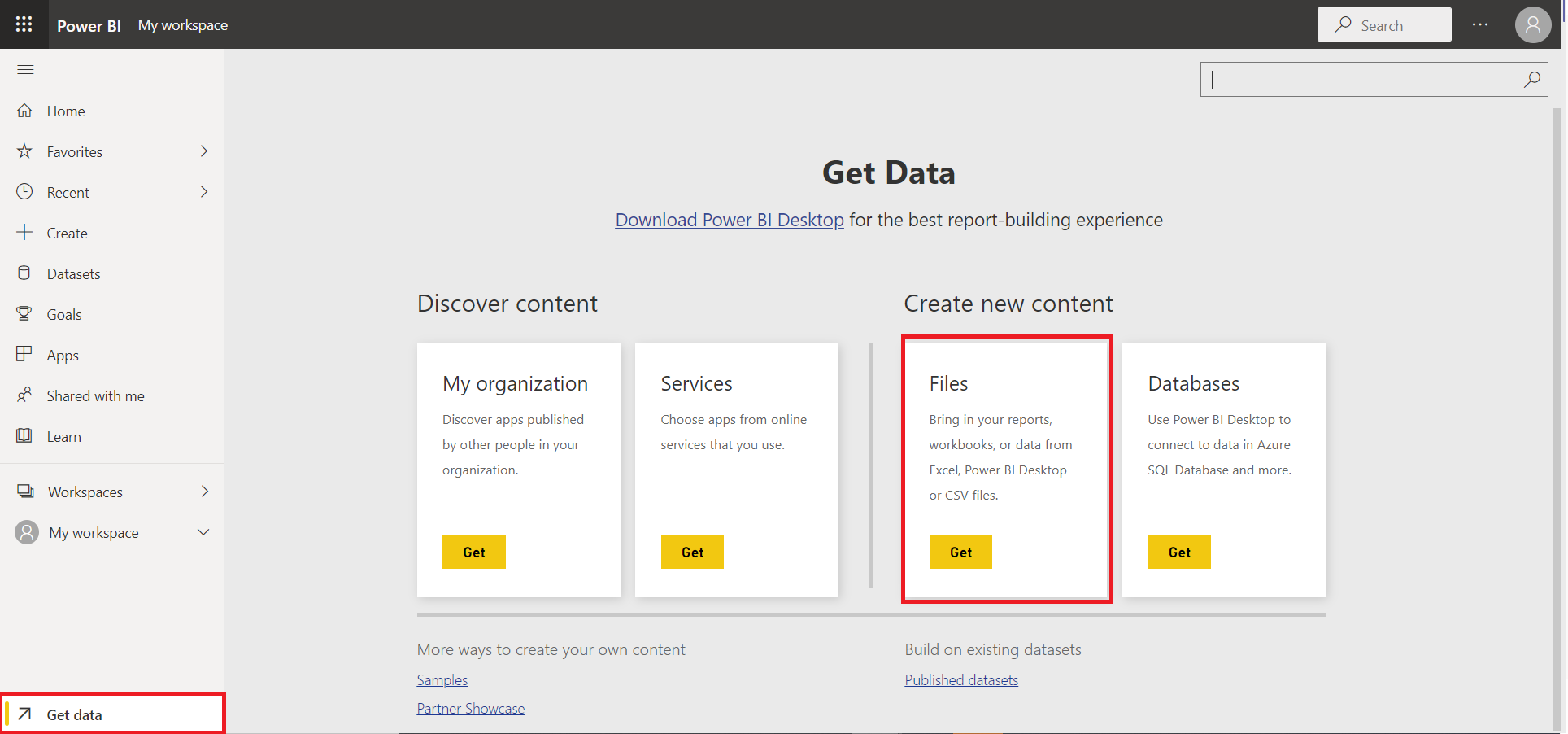Click the magnifier icon in content search box
Screen dimensions: 1568x734
click(1532, 79)
